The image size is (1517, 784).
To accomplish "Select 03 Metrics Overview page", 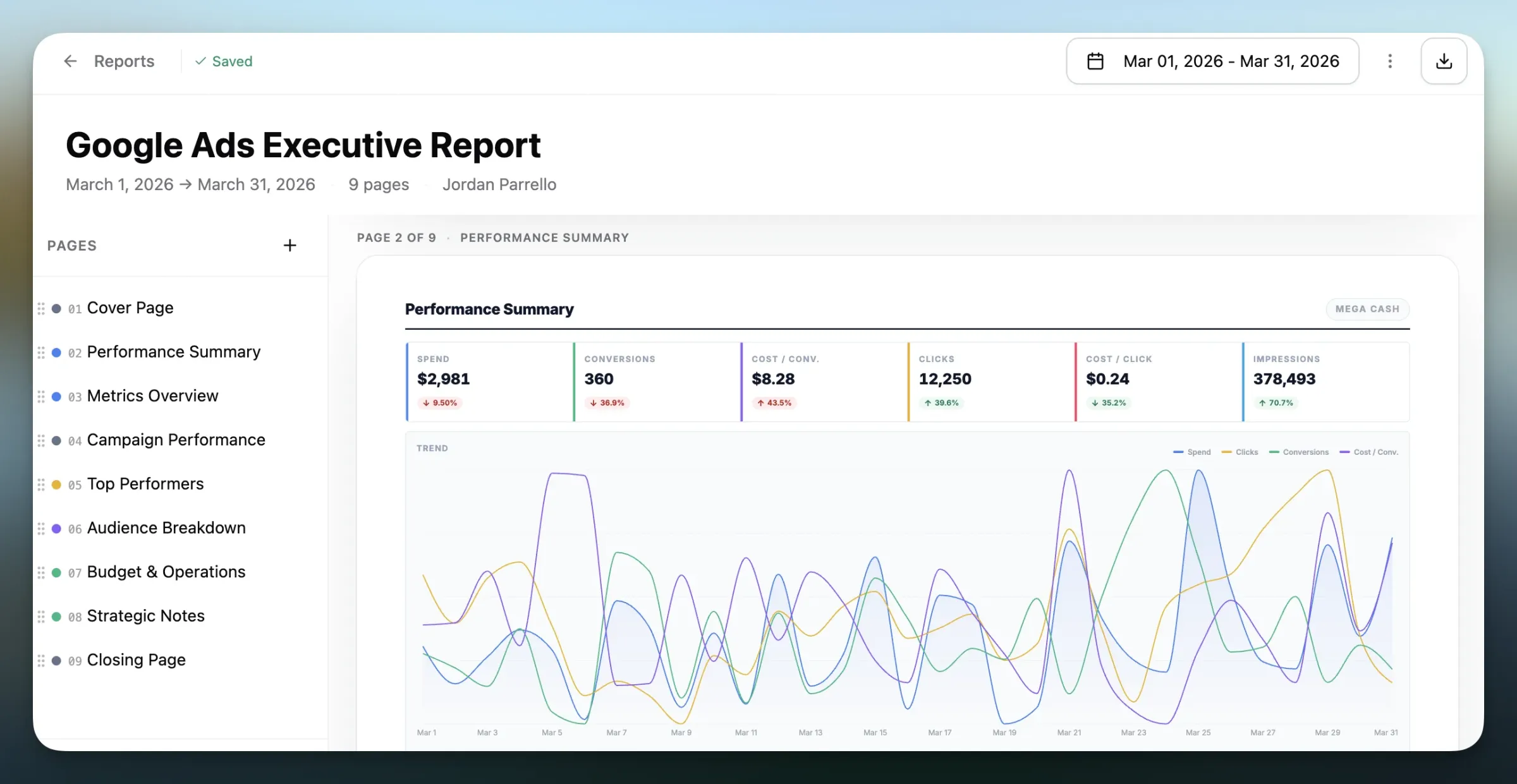I will point(180,396).
